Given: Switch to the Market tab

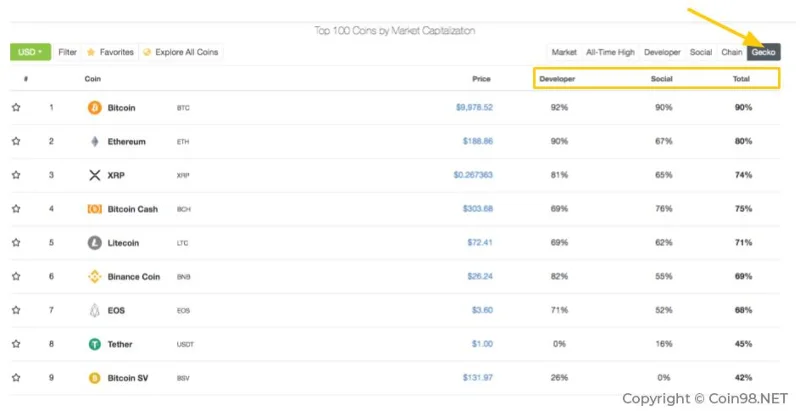Looking at the screenshot, I should coord(564,52).
